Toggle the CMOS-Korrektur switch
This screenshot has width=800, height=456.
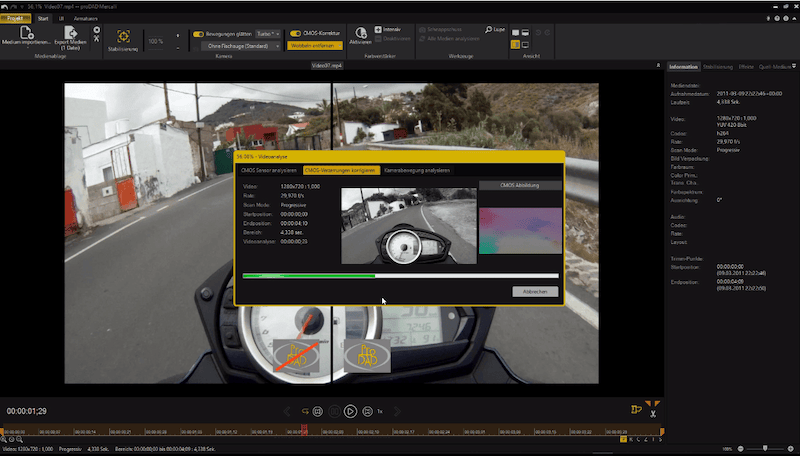coord(297,32)
